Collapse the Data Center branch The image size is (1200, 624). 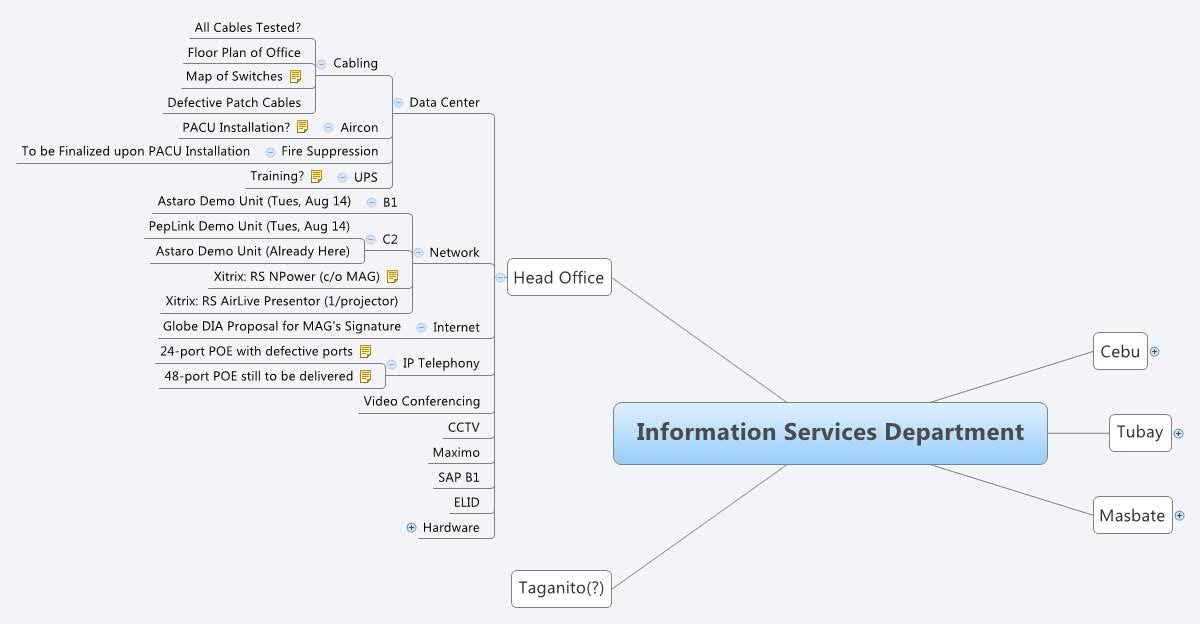tap(398, 102)
